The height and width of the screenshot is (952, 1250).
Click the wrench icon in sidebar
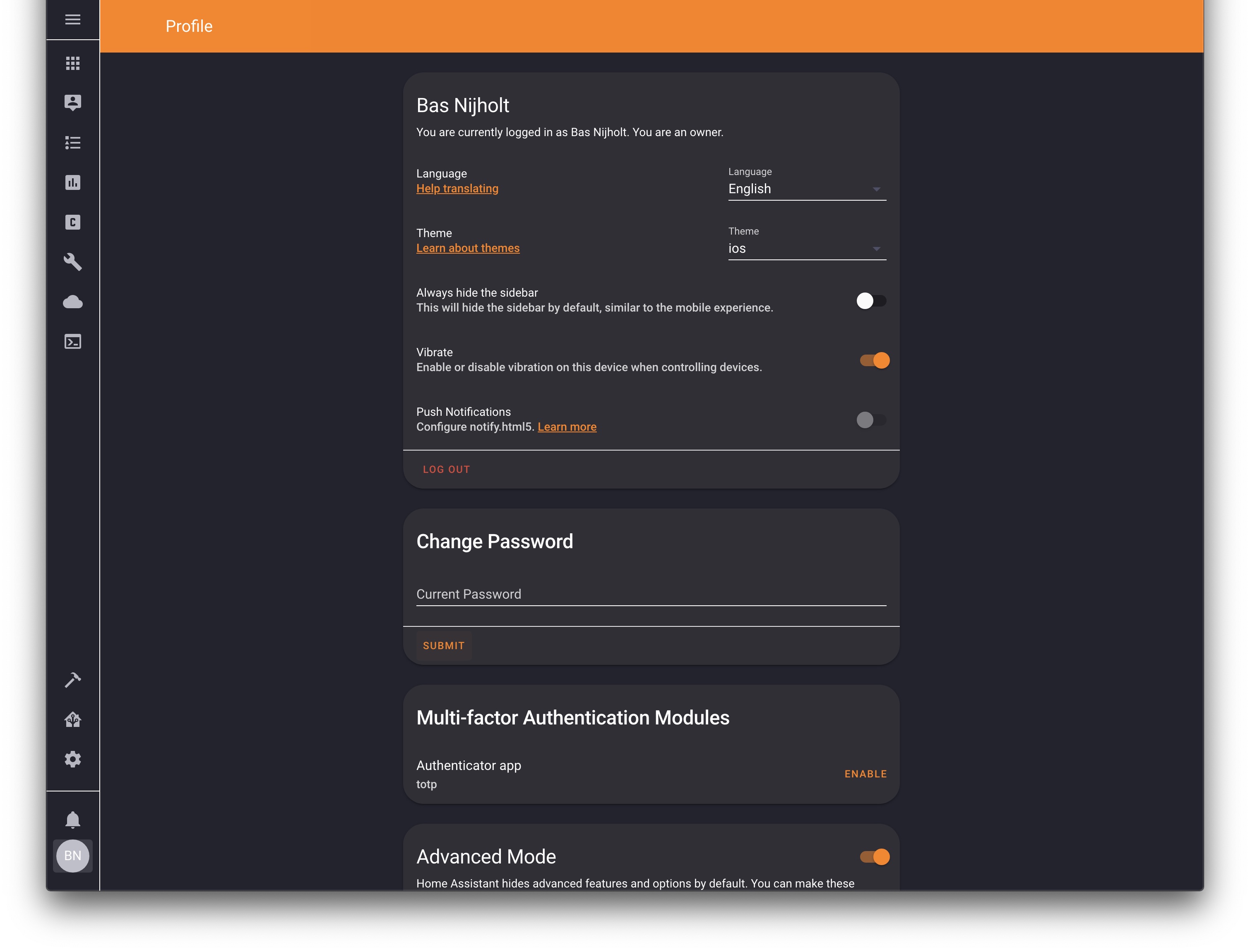(x=72, y=262)
